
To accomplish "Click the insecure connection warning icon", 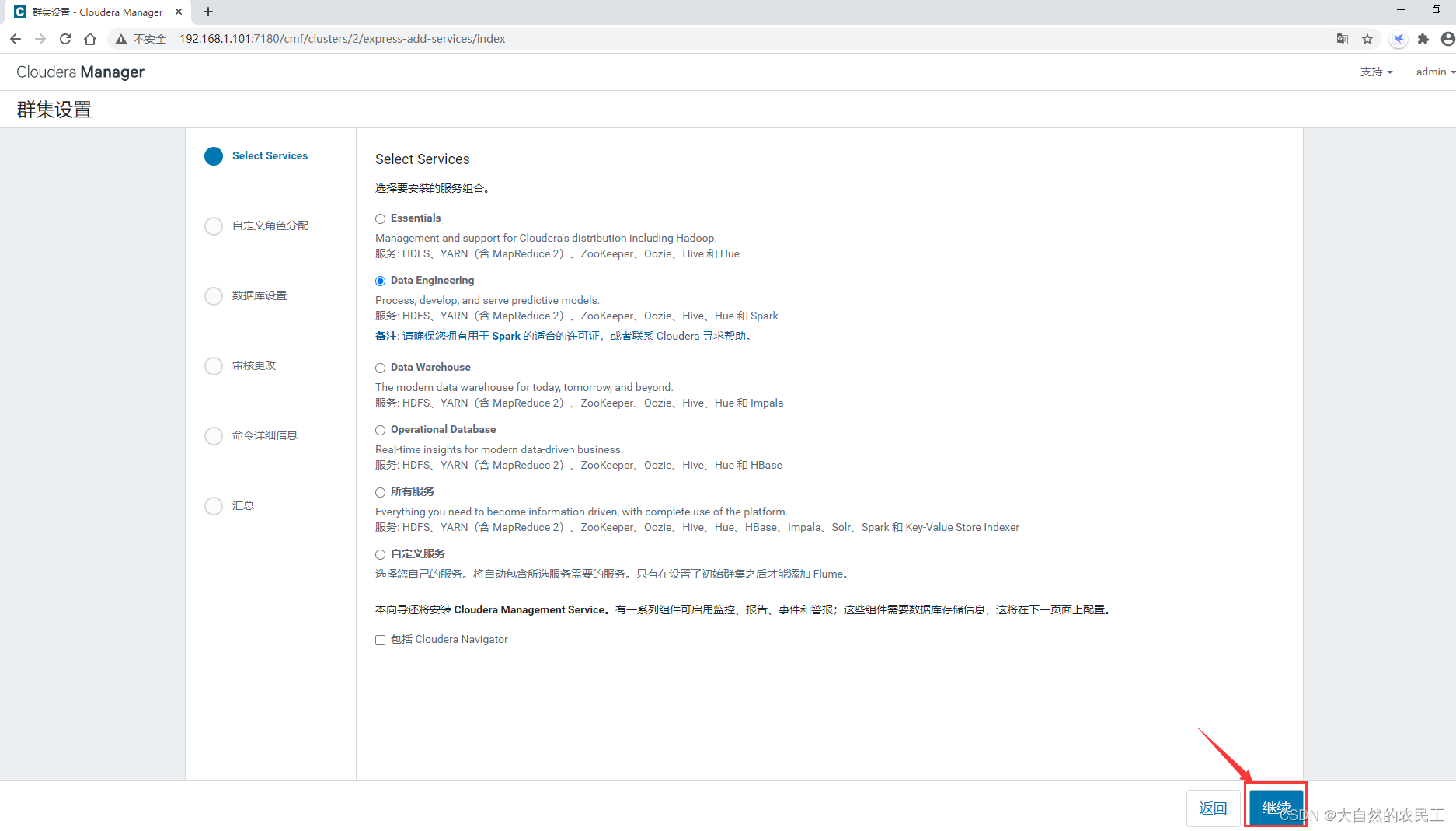I will pos(121,39).
